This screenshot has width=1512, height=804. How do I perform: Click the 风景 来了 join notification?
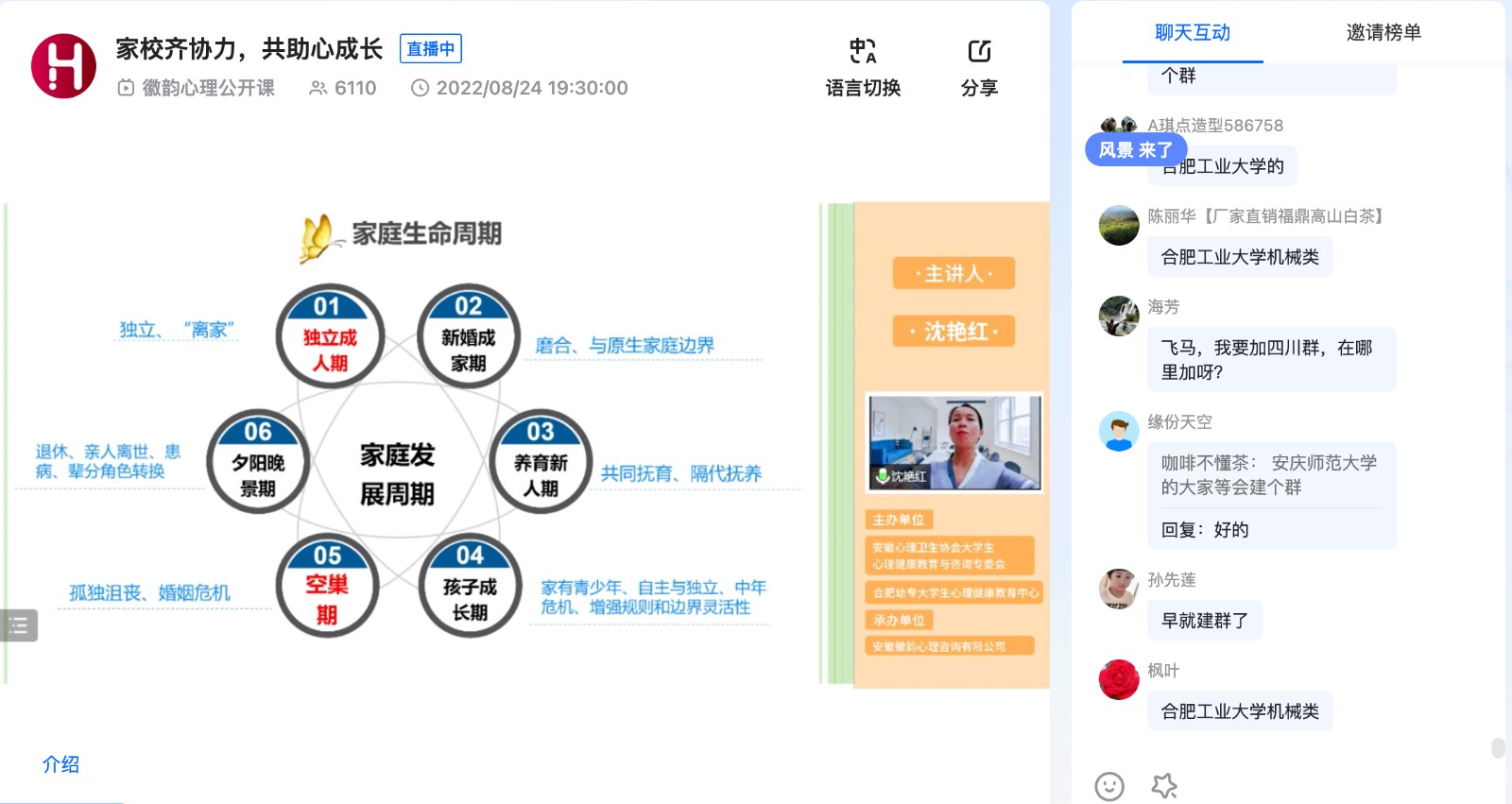point(1135,149)
